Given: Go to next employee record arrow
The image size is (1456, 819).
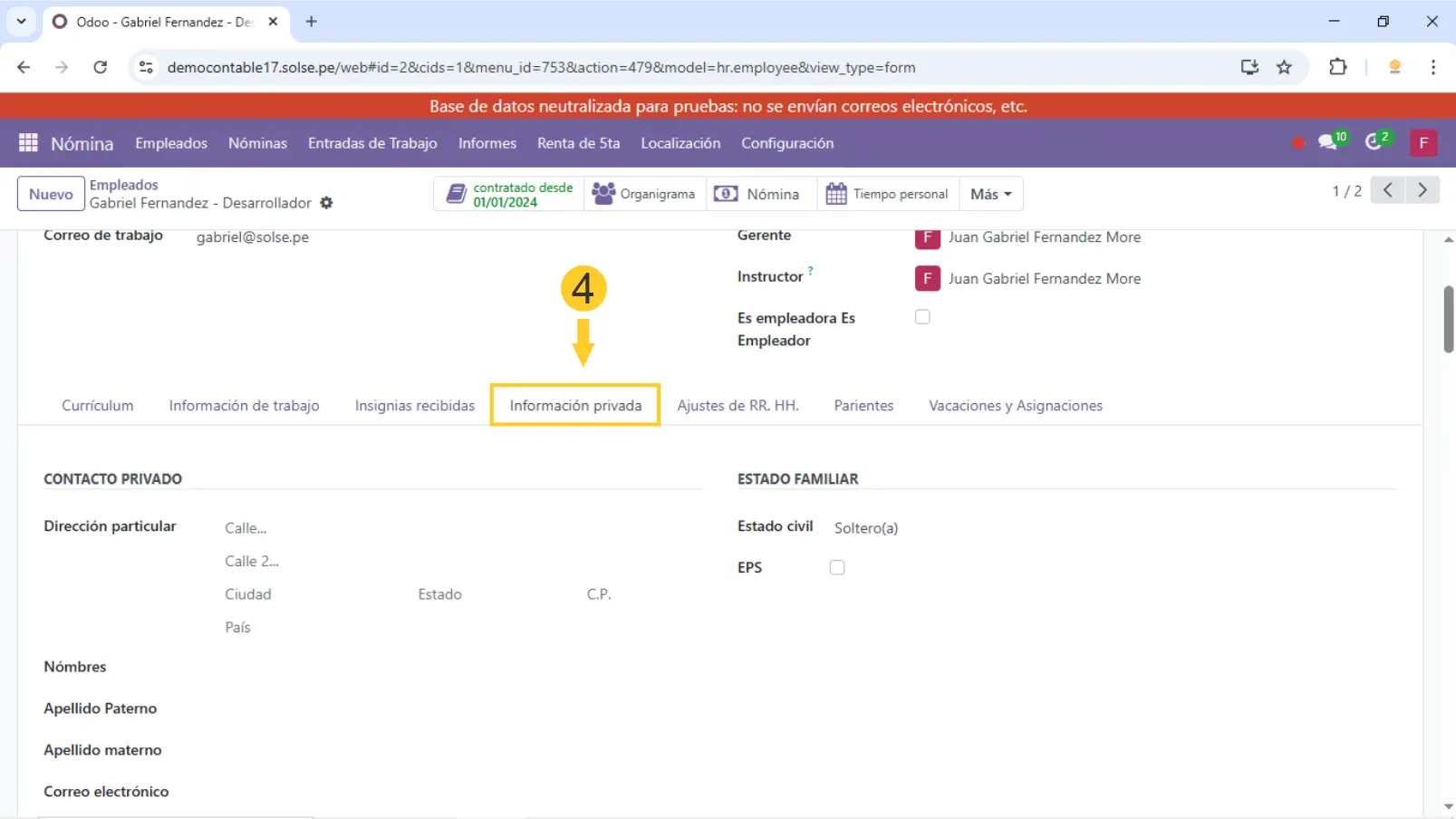Looking at the screenshot, I should (x=1422, y=190).
